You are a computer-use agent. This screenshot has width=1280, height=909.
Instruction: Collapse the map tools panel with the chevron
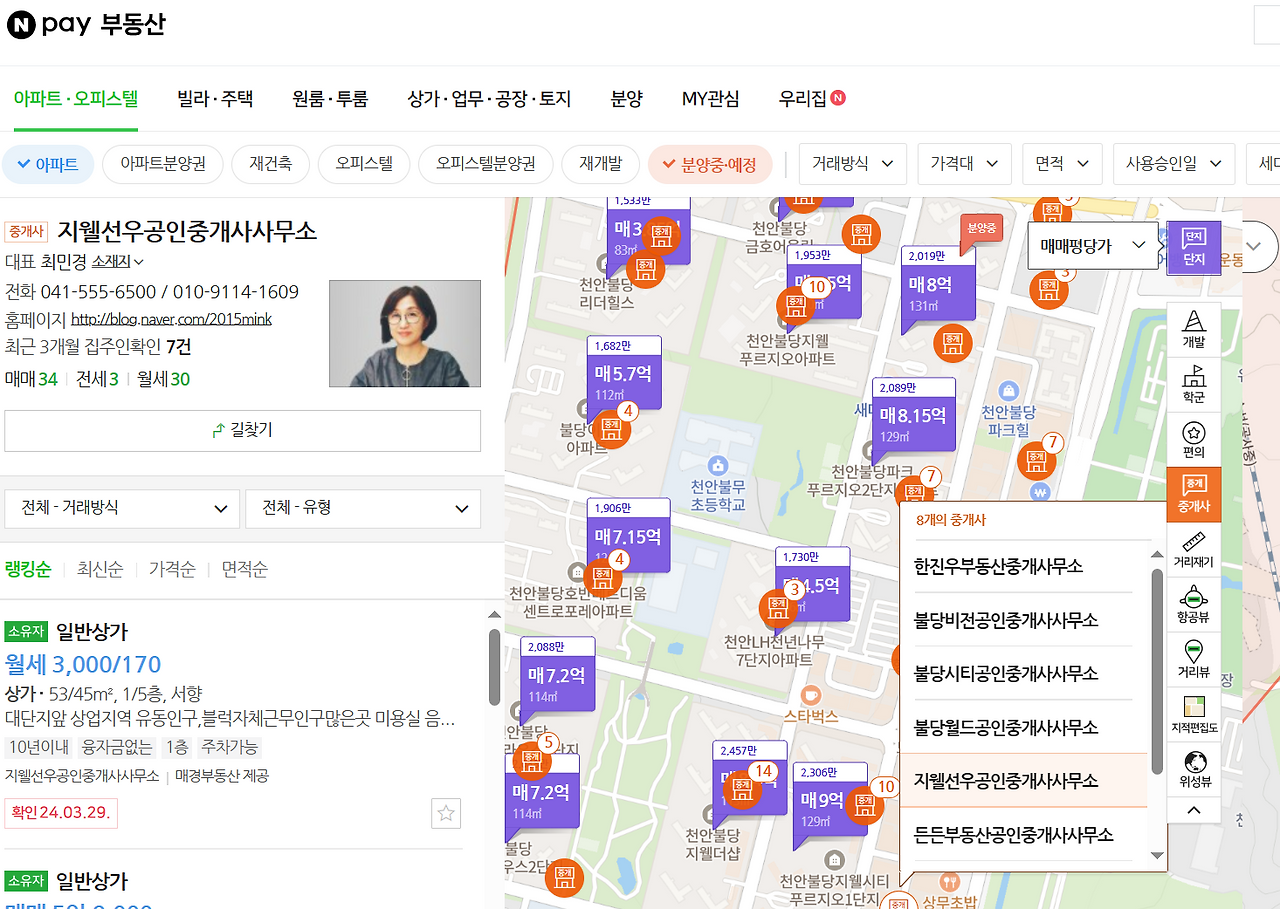tap(1194, 810)
